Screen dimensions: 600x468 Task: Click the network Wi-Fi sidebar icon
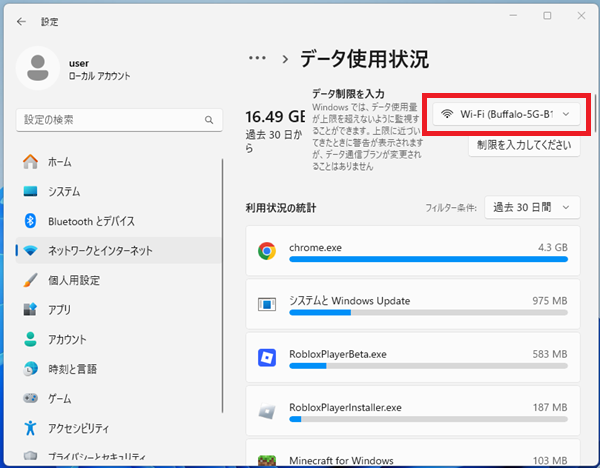click(30, 251)
